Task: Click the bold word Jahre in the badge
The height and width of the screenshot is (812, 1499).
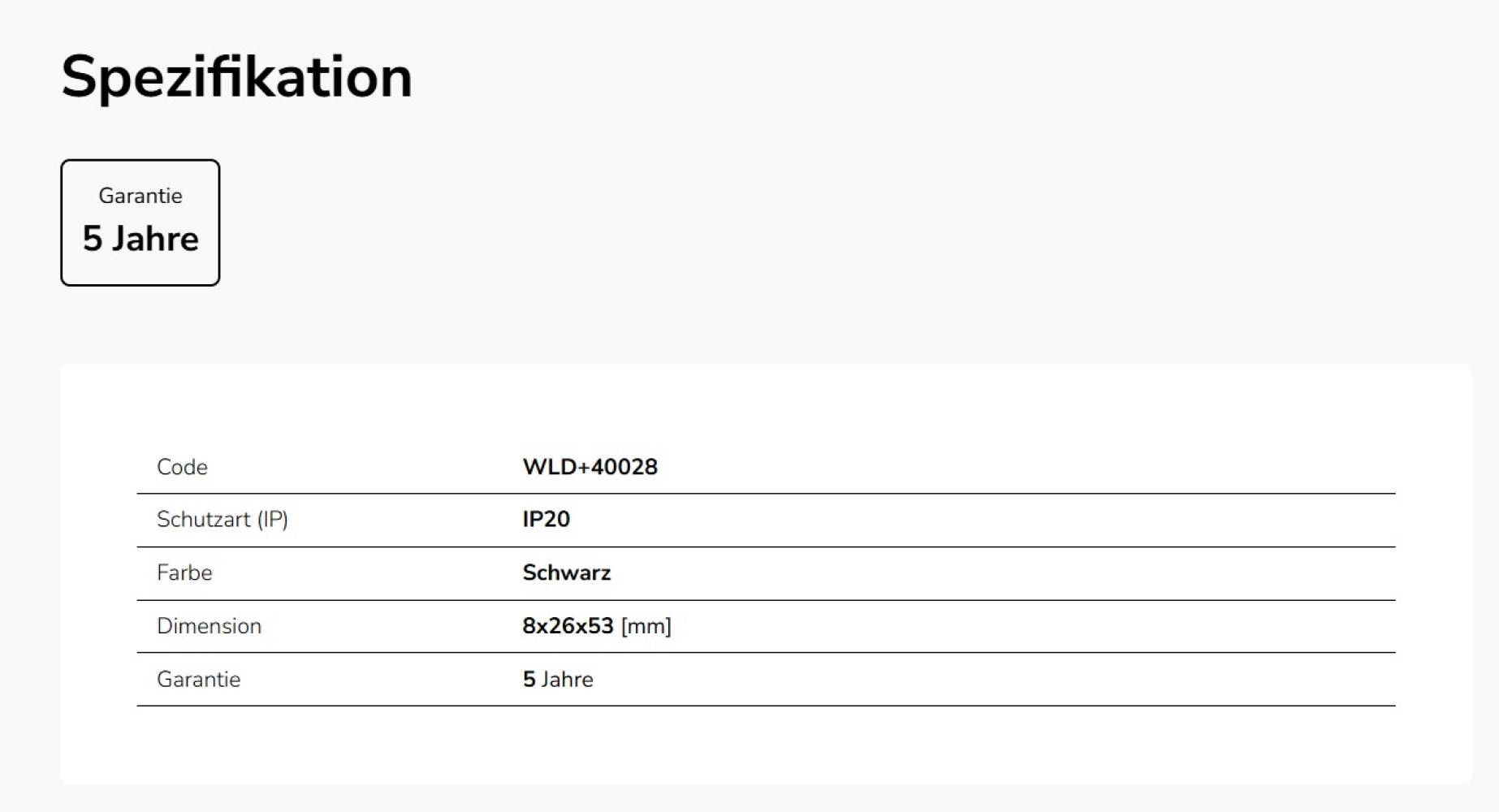Action: coord(155,239)
